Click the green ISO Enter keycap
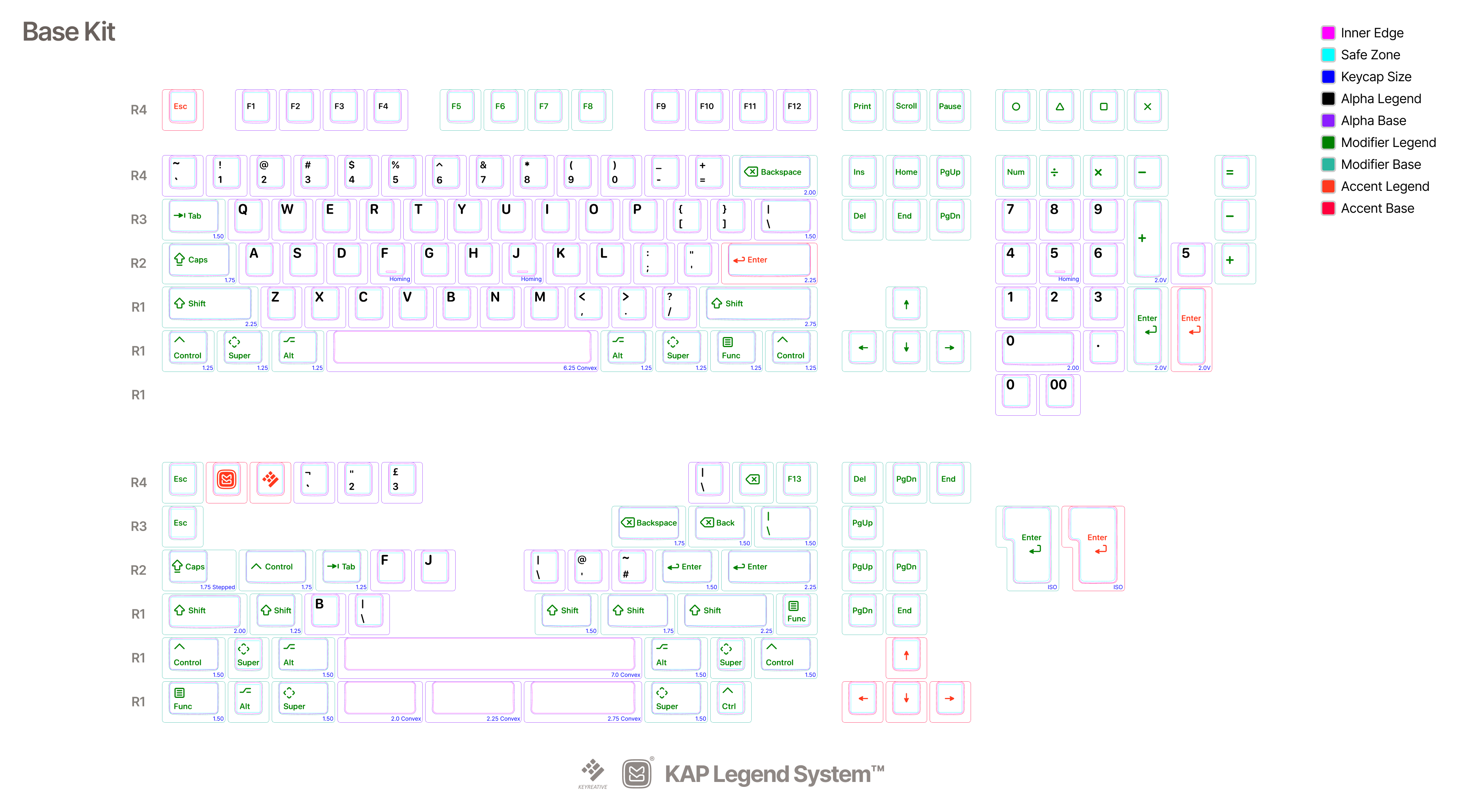 coord(1027,548)
